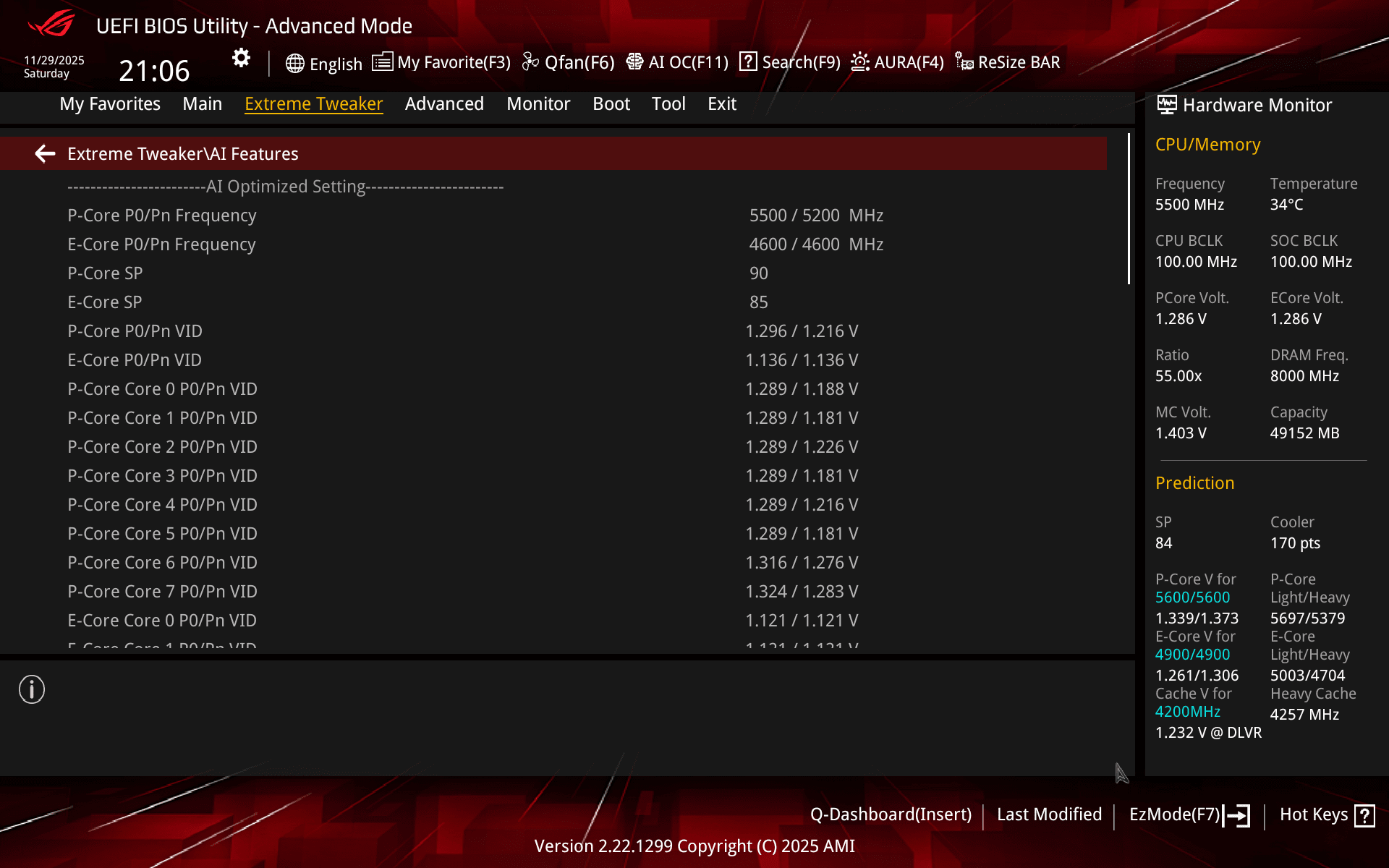The width and height of the screenshot is (1389, 868).
Task: Click the English language globe icon
Action: pyautogui.click(x=294, y=64)
